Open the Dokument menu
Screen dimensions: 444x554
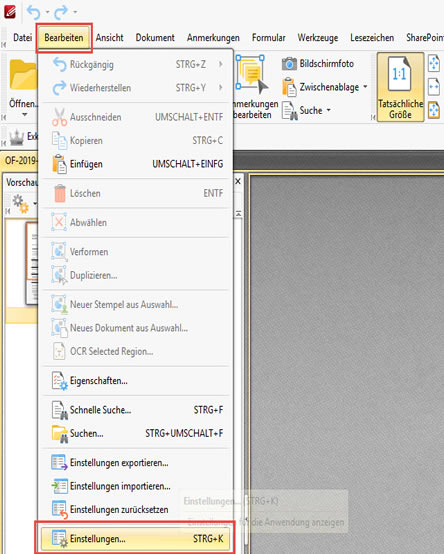(155, 38)
